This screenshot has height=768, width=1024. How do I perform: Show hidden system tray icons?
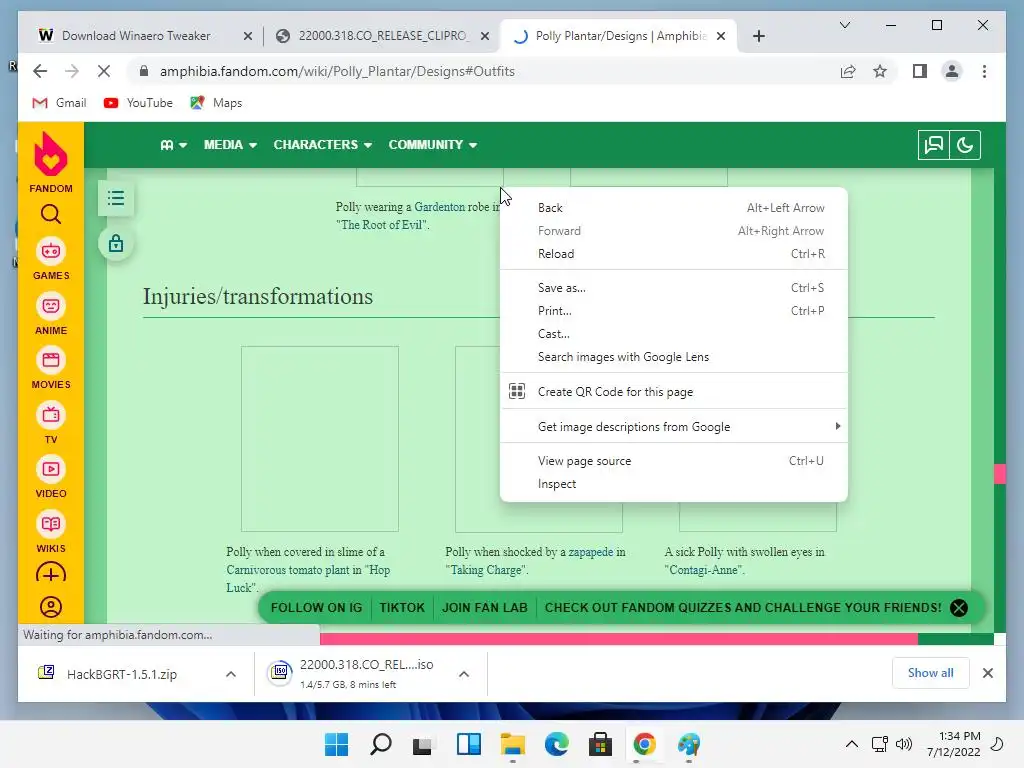point(852,744)
